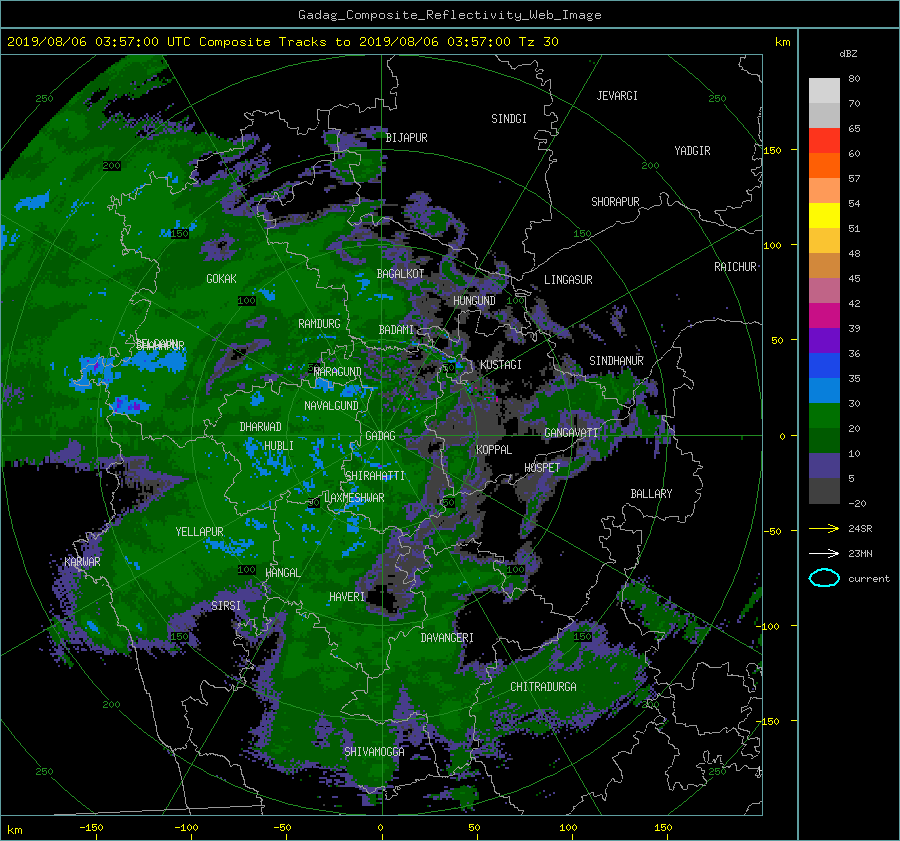Click the BAGALKOT city label

(400, 274)
